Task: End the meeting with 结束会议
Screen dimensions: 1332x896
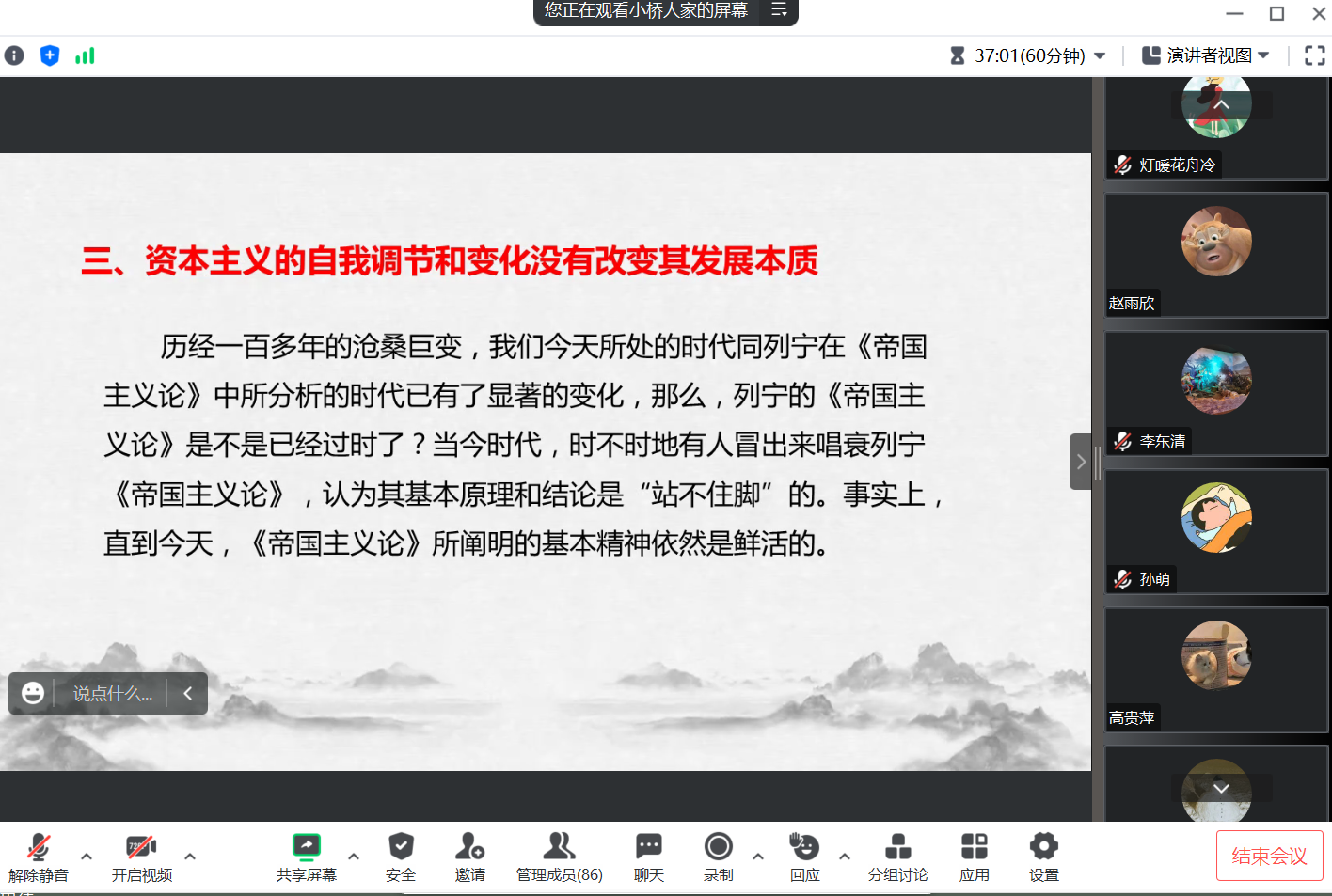Action: tap(1269, 856)
